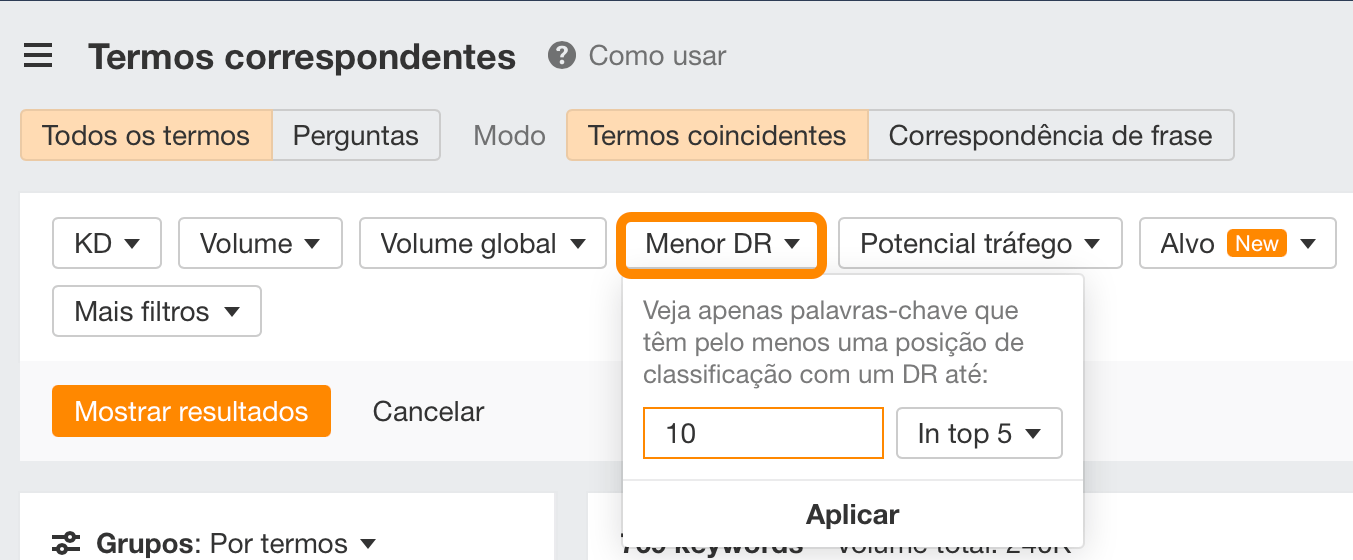1353x560 pixels.
Task: Open the In top 5 position selector
Action: click(979, 433)
